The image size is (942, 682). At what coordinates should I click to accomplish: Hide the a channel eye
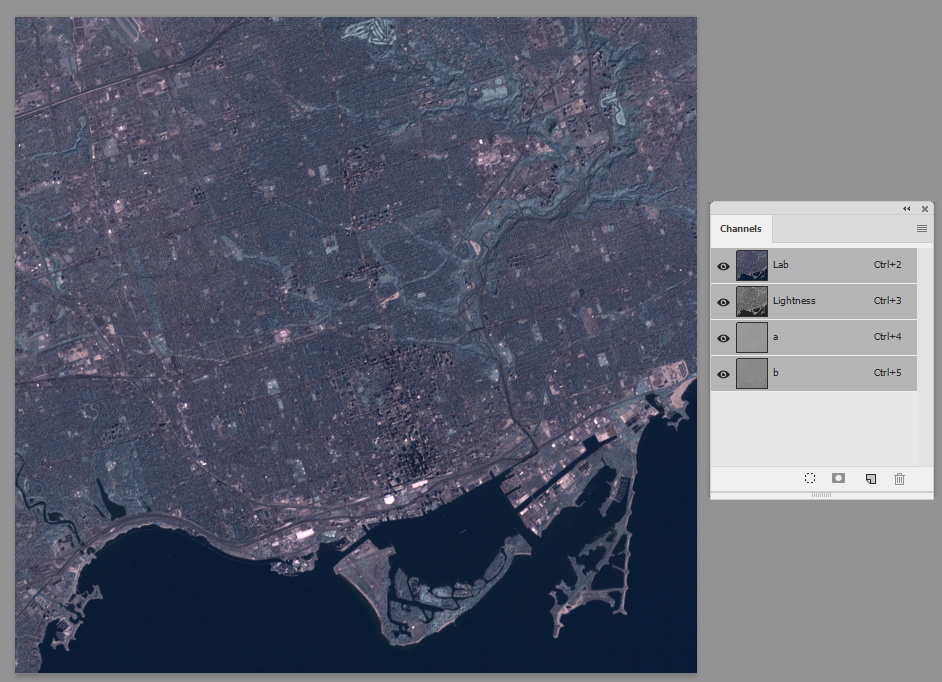point(723,338)
